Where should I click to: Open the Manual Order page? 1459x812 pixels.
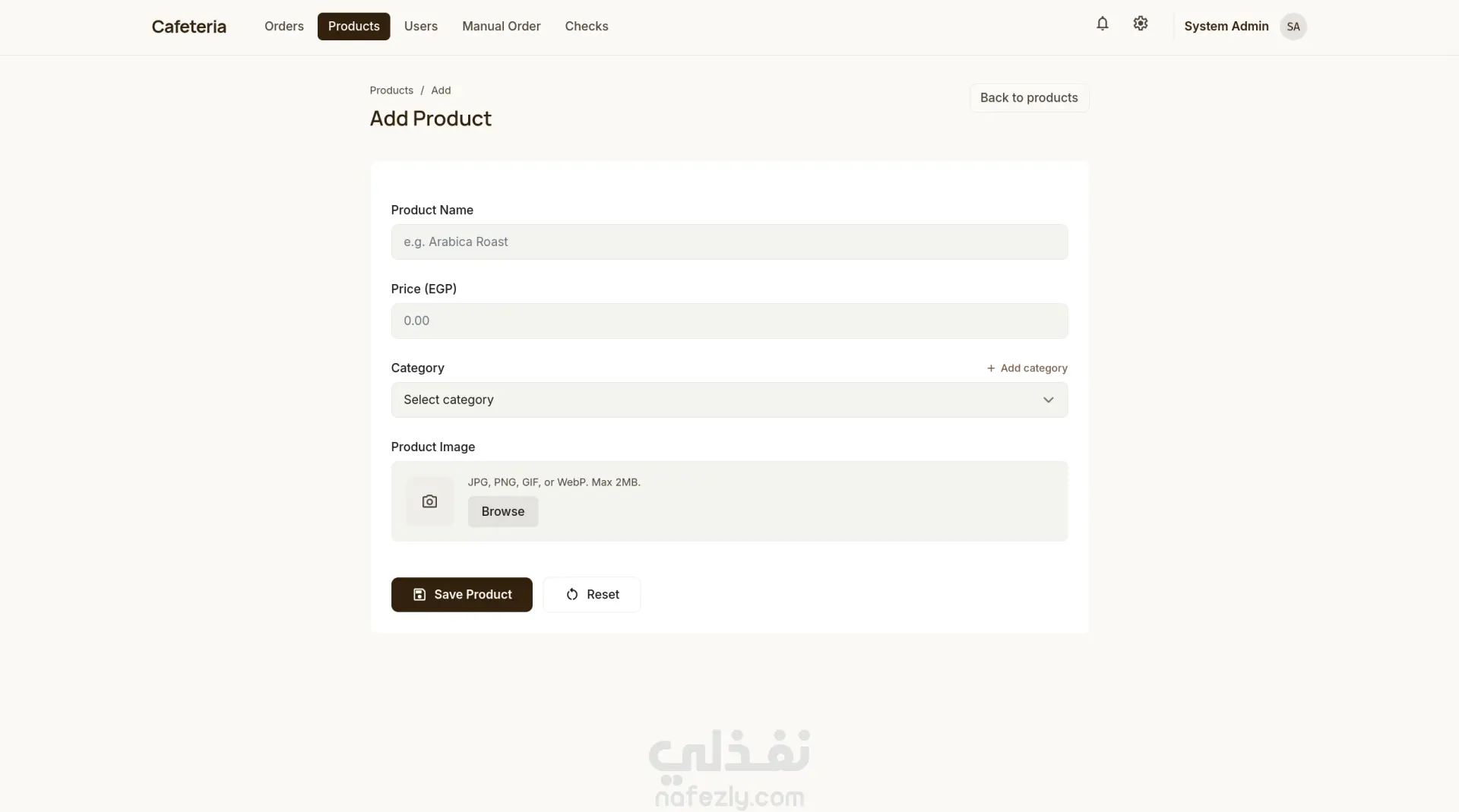click(x=501, y=27)
